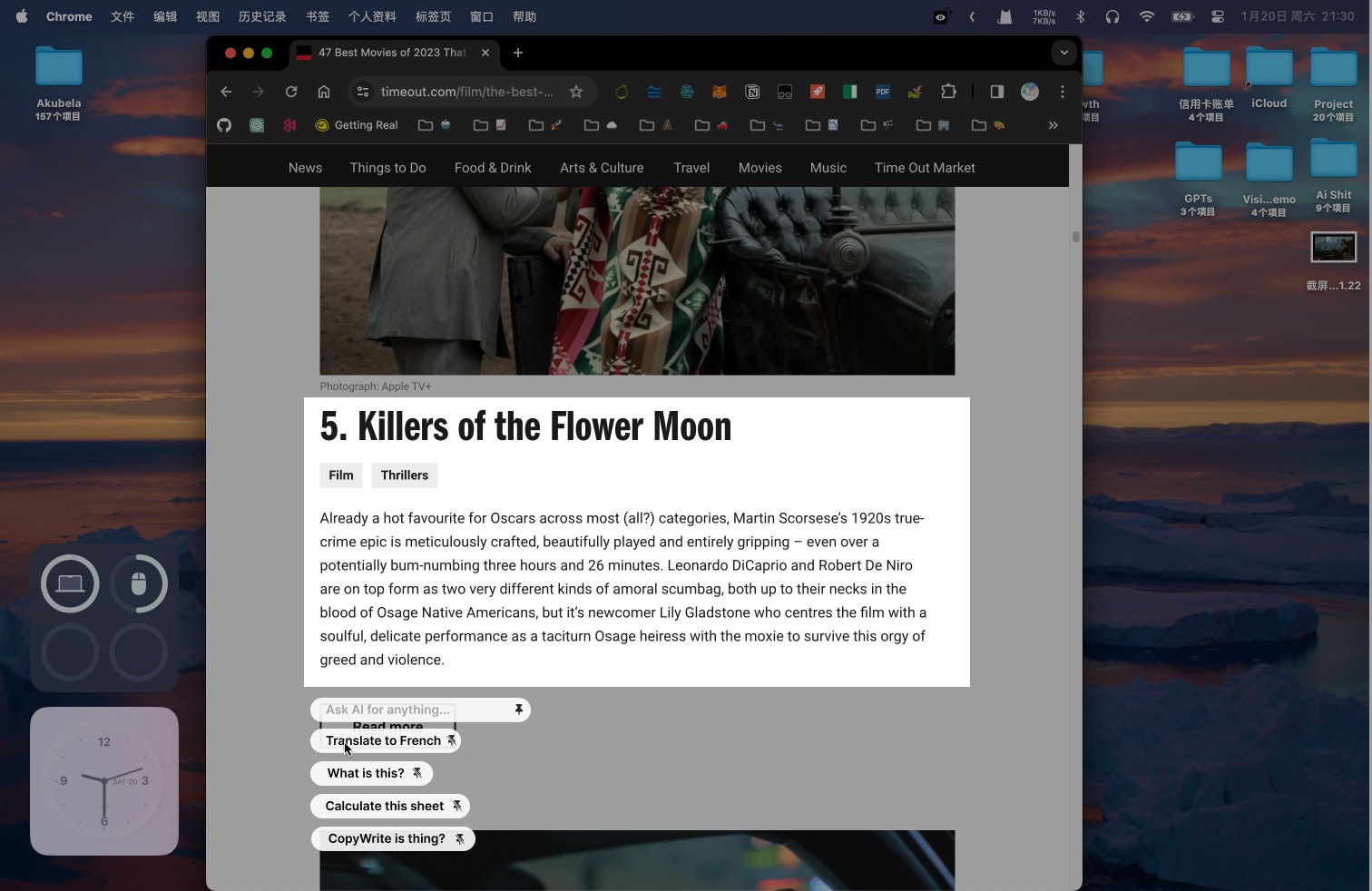Open Arts & Culture section
The height and width of the screenshot is (891, 1372).
point(602,168)
